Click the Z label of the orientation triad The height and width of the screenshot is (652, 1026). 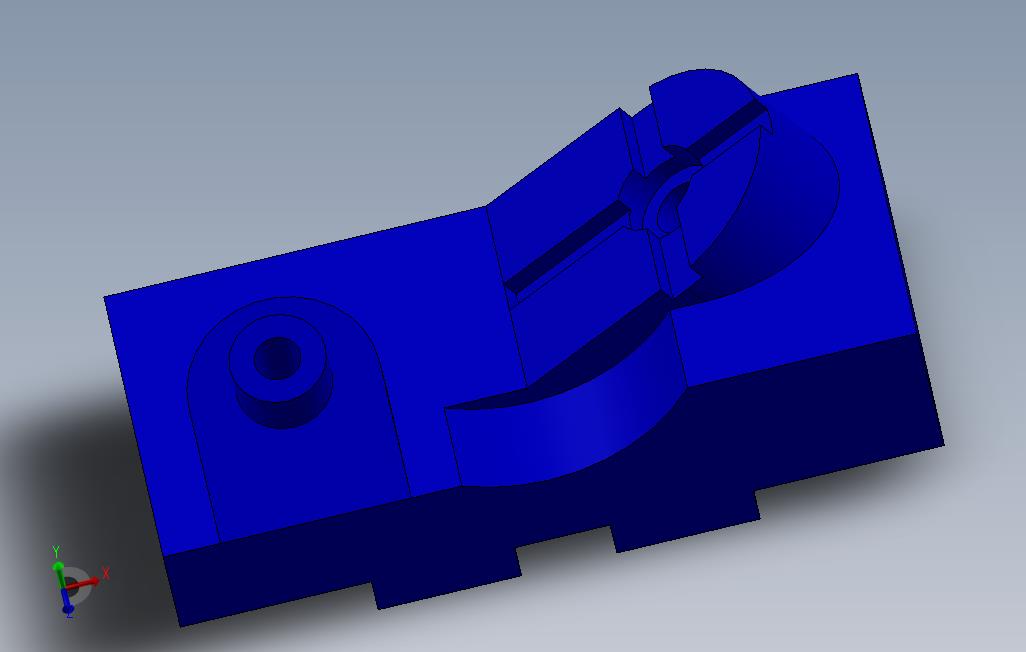tap(69, 617)
